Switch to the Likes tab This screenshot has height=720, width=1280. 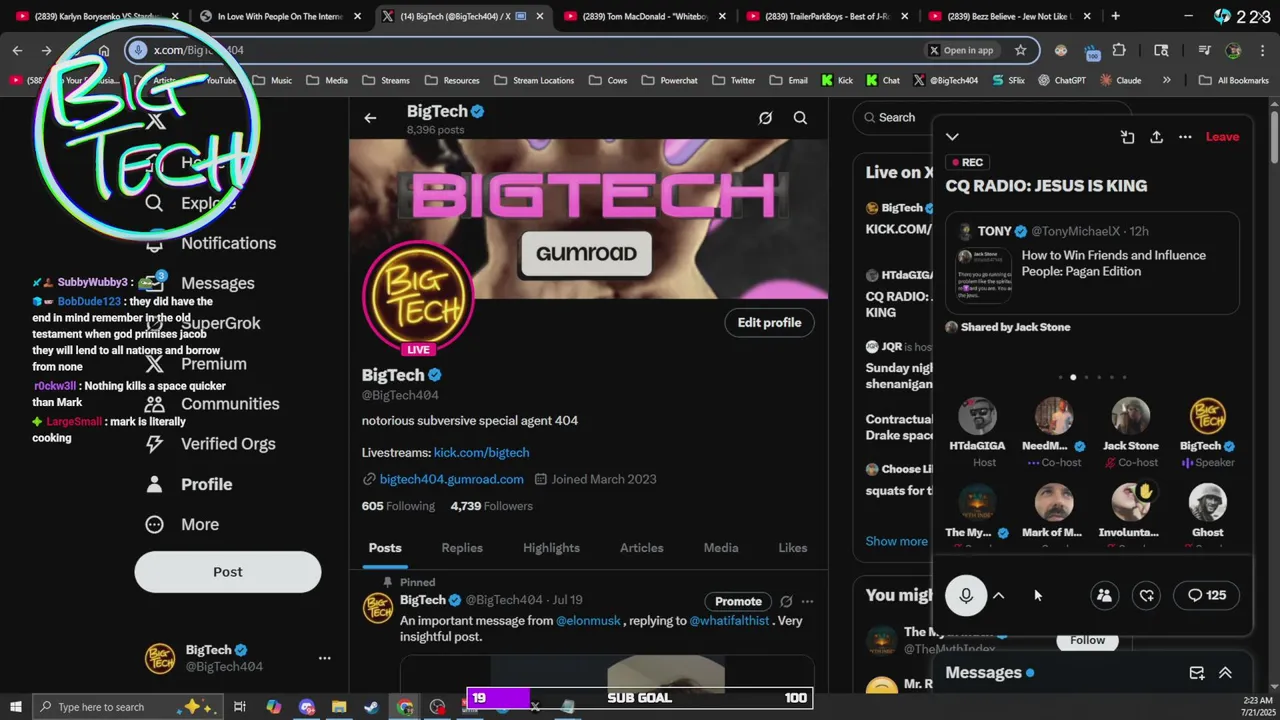(x=793, y=548)
